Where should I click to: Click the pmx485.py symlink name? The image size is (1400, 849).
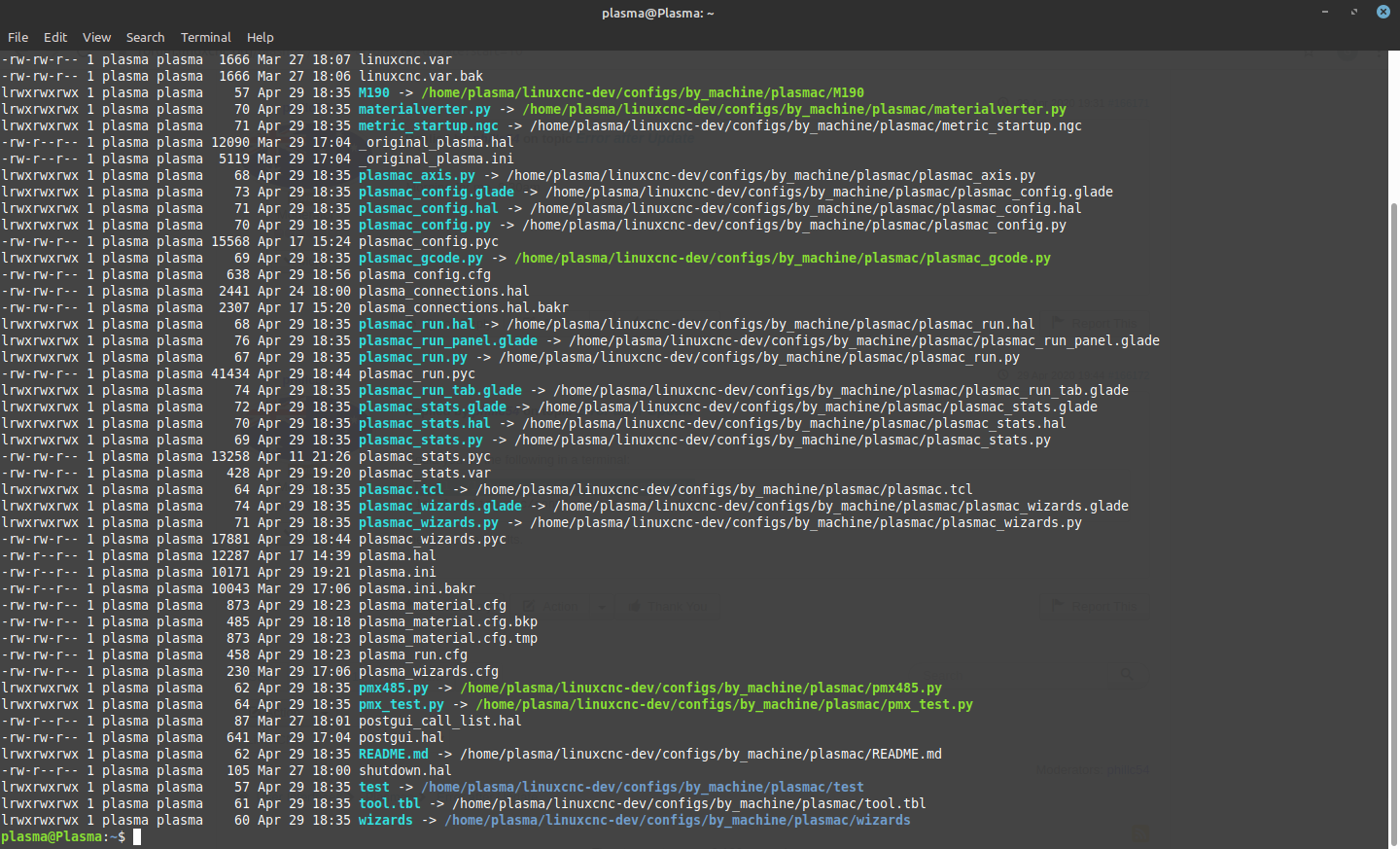pos(394,688)
